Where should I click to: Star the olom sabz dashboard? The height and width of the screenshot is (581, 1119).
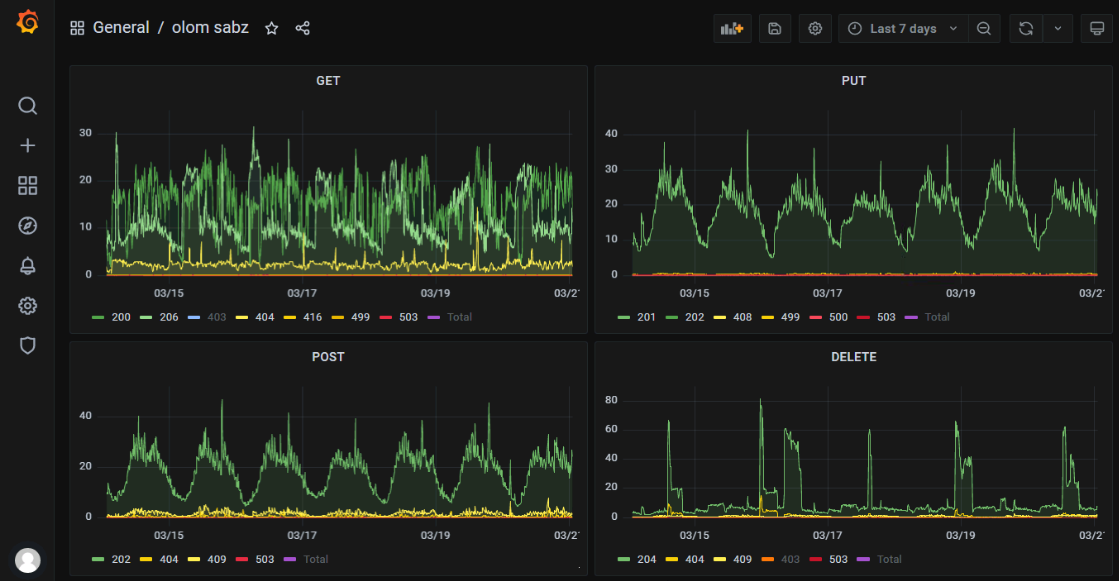271,29
